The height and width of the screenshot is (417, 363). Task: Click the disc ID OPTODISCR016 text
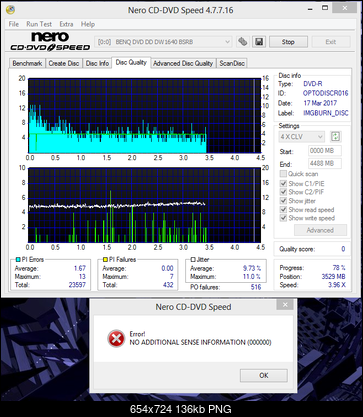(x=325, y=93)
